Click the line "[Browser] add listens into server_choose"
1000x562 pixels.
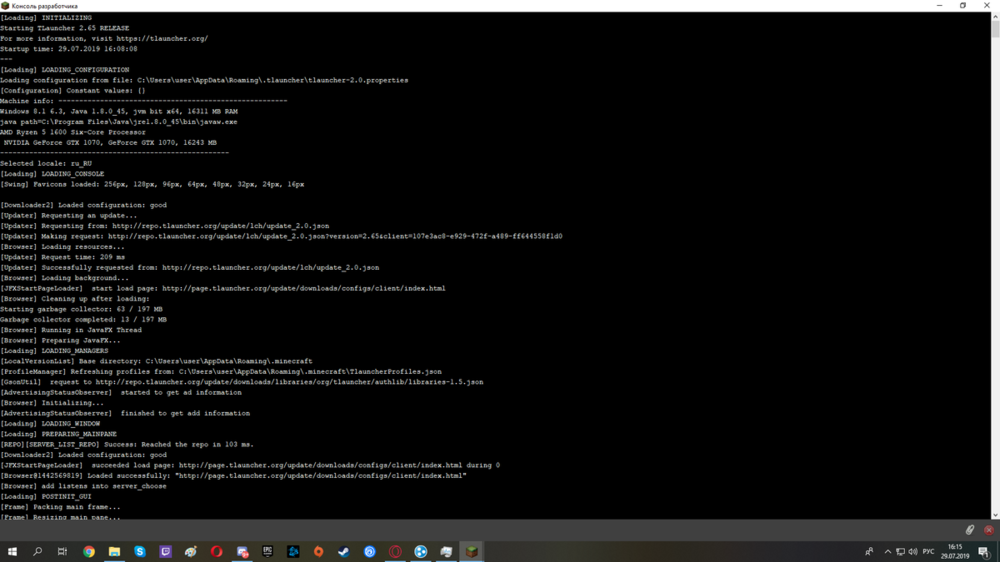tap(83, 486)
